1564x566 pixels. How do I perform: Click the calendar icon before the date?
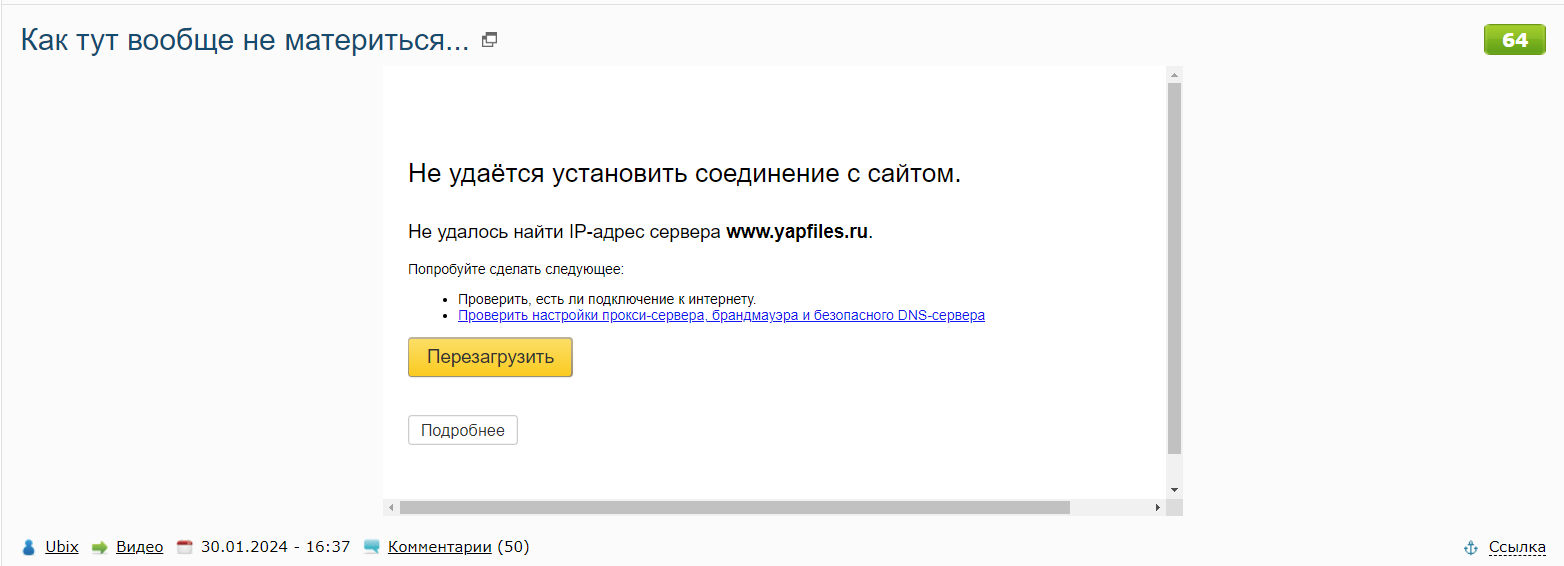point(184,547)
